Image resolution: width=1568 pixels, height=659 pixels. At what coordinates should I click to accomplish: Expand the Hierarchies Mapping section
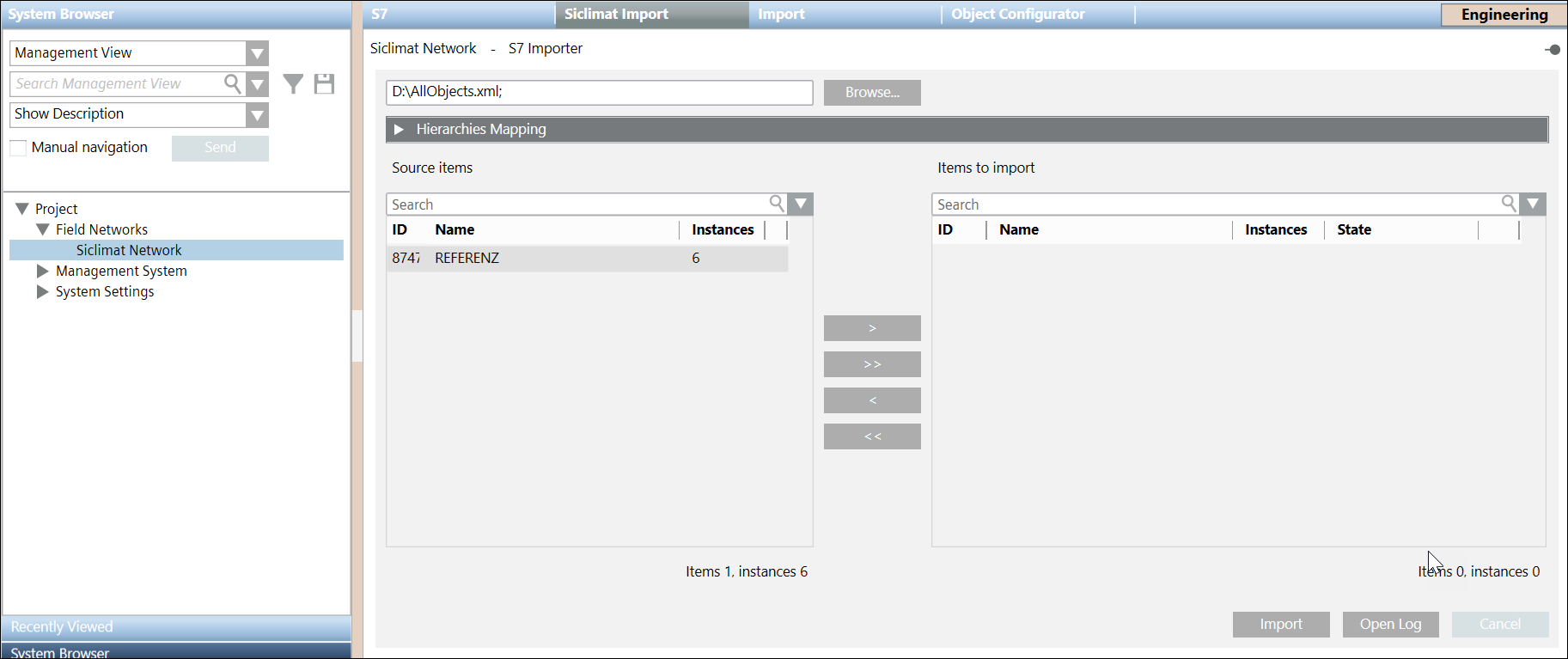(x=399, y=130)
